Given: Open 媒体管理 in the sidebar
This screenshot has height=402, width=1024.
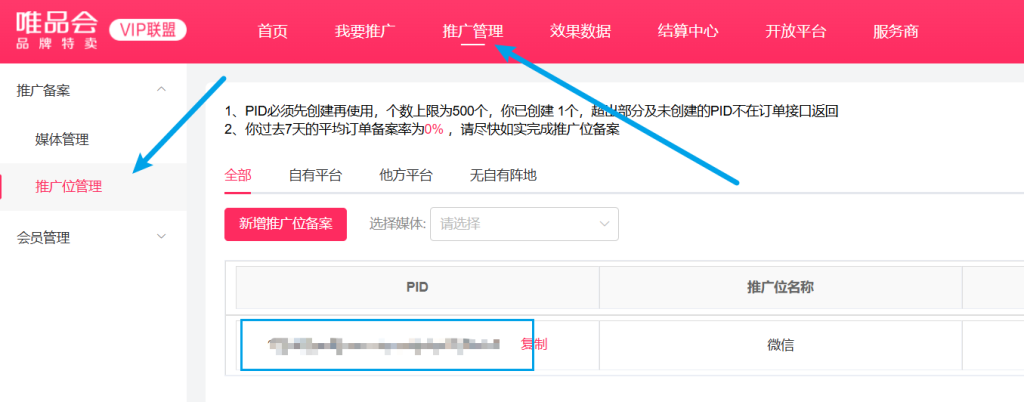Looking at the screenshot, I should pyautogui.click(x=61, y=139).
